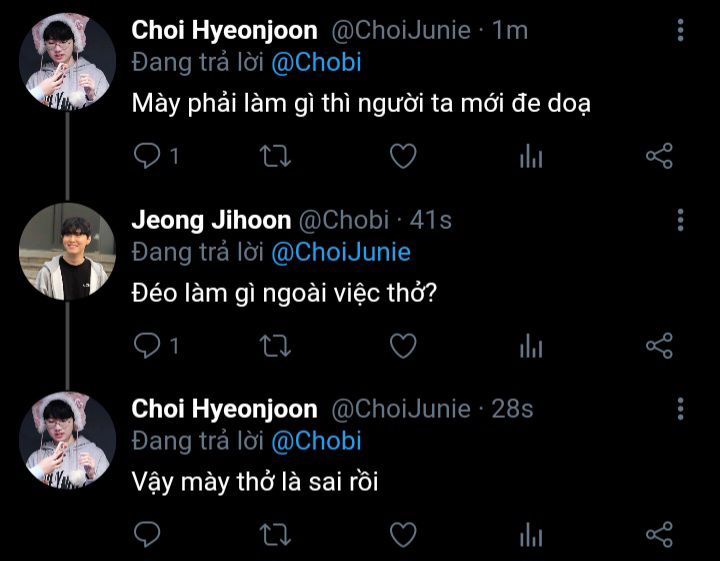Retweet Jeong Jihoon's tweet
Image resolution: width=720 pixels, height=561 pixels.
tap(275, 346)
